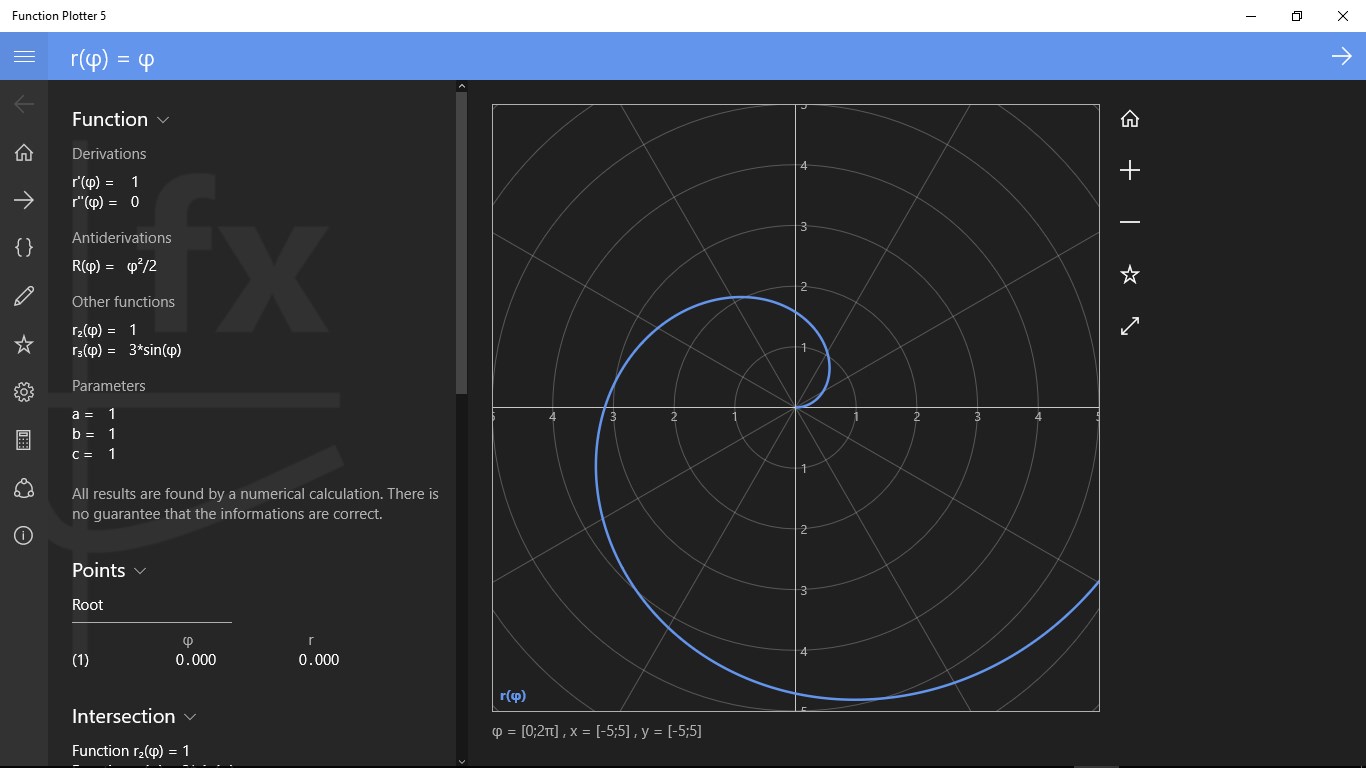Click antiderivative R(φ) = φ²/2
The width and height of the screenshot is (1366, 768).
click(115, 266)
